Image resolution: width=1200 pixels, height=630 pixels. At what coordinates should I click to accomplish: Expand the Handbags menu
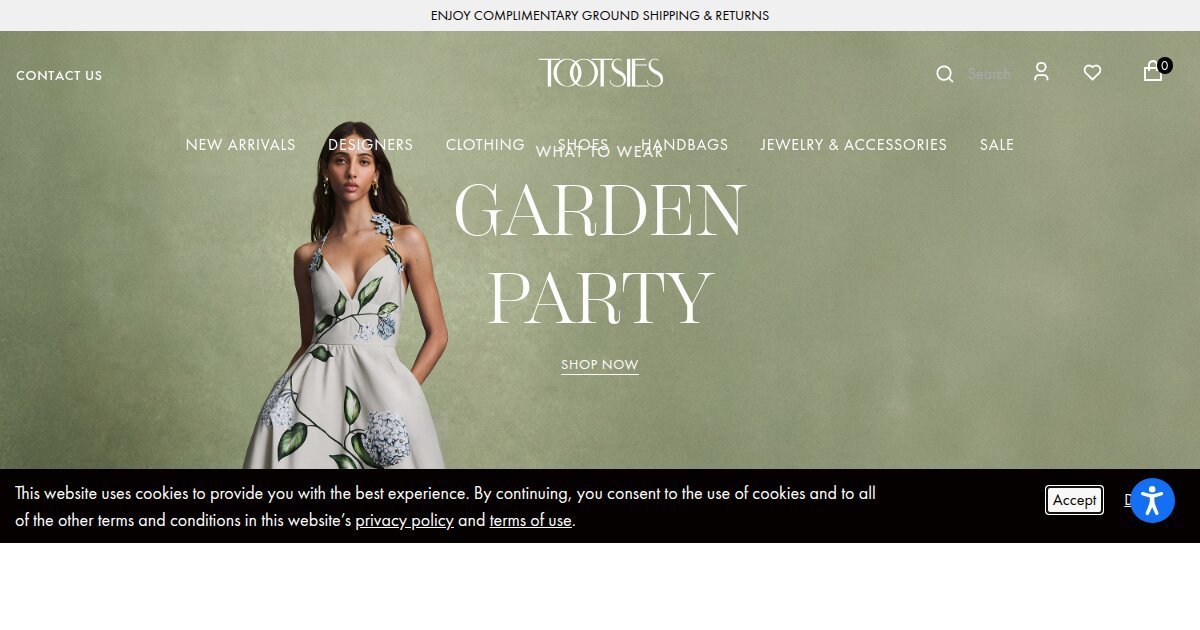(684, 145)
